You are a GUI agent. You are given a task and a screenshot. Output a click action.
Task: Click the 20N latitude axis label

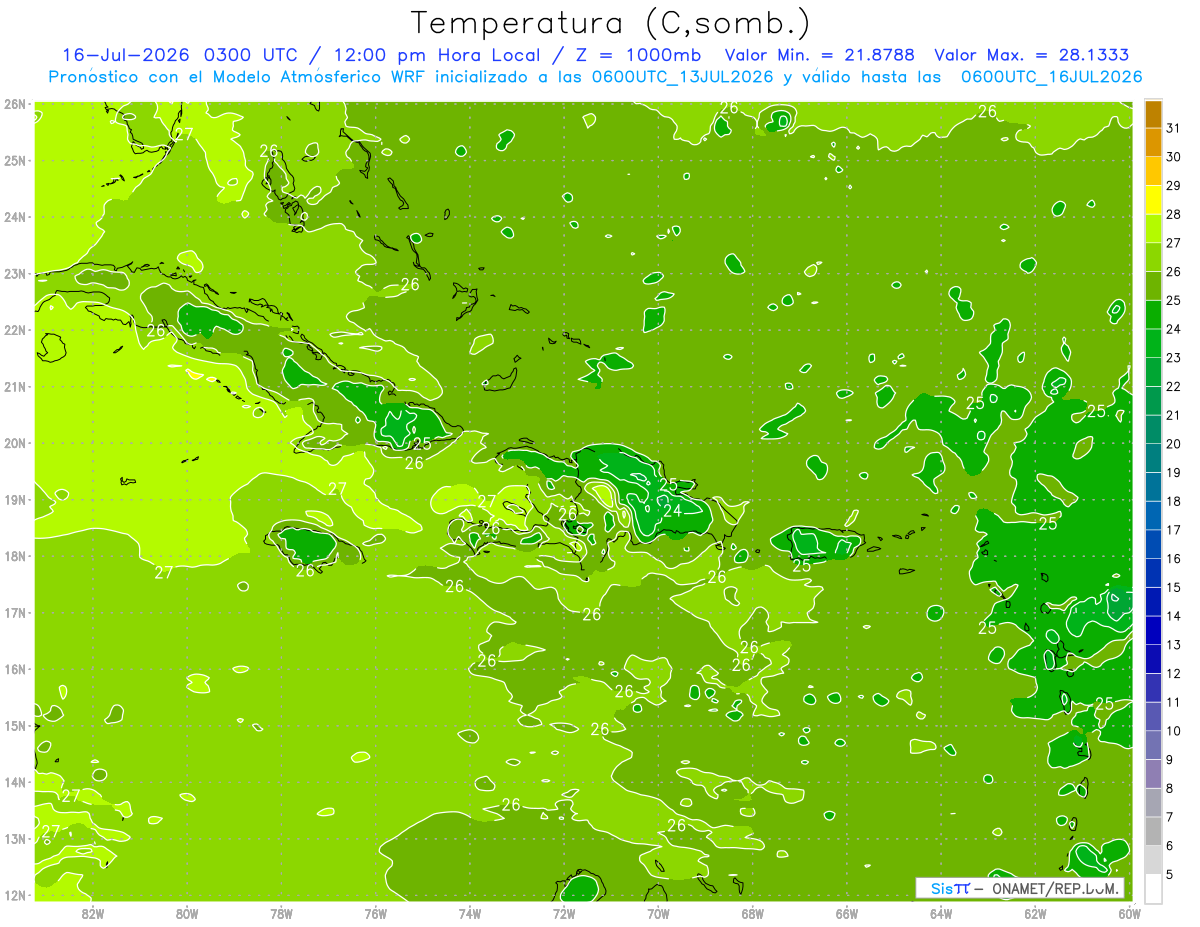14,443
